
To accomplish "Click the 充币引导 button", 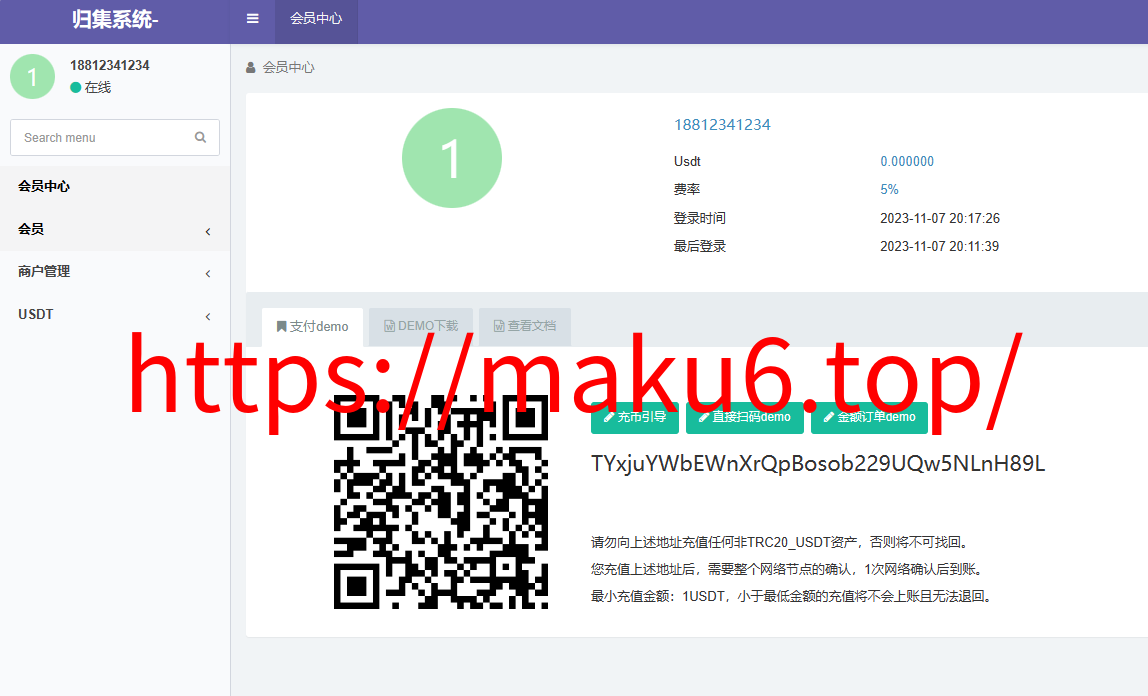I will point(635,417).
